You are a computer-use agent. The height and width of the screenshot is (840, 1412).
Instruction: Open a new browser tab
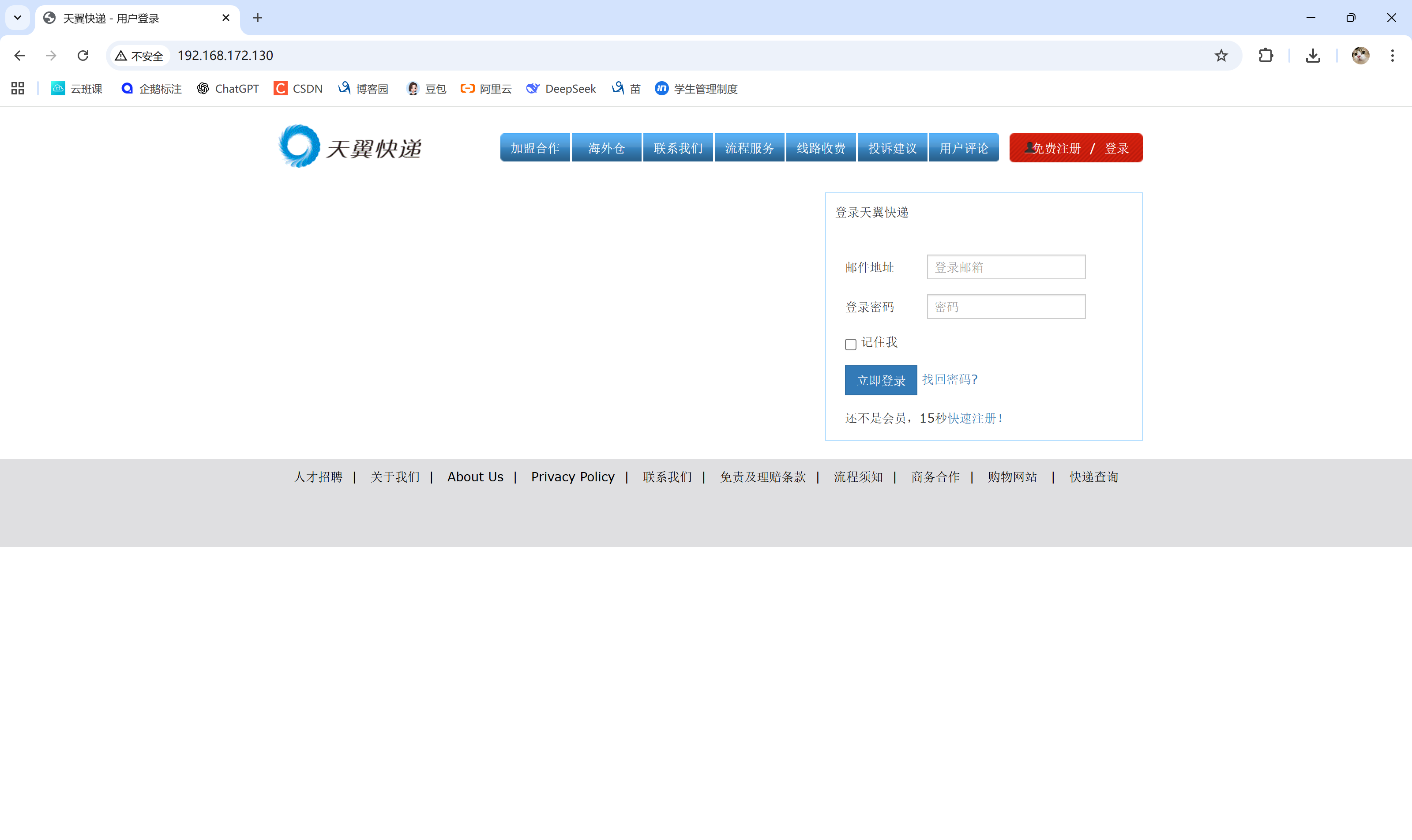258,18
